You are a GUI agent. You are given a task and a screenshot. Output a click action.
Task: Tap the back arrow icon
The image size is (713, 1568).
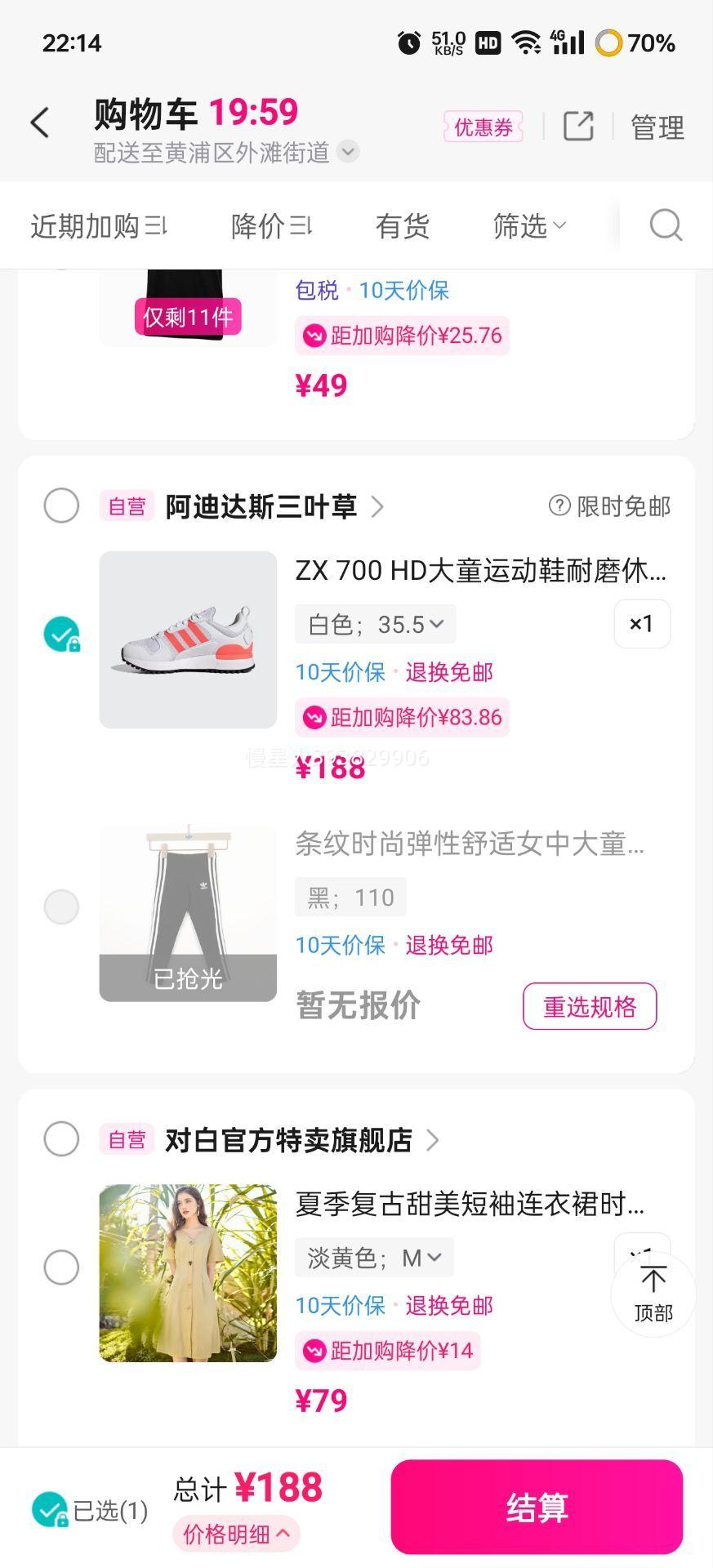pyautogui.click(x=40, y=123)
